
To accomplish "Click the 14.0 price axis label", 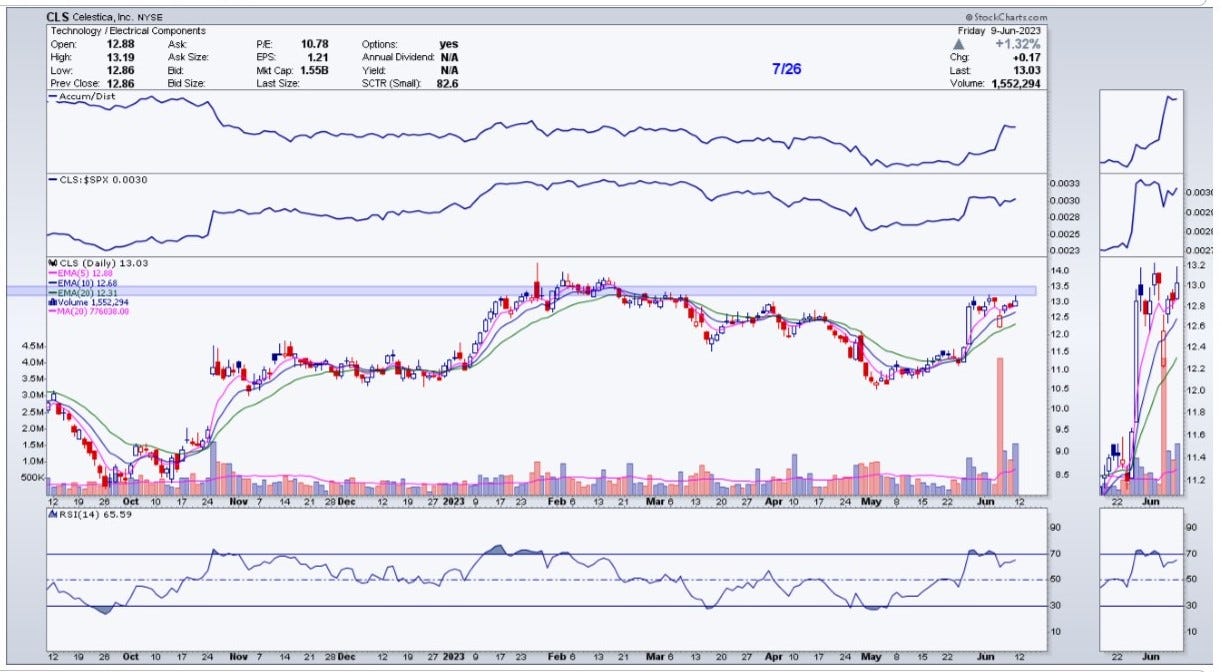I will 1059,271.
